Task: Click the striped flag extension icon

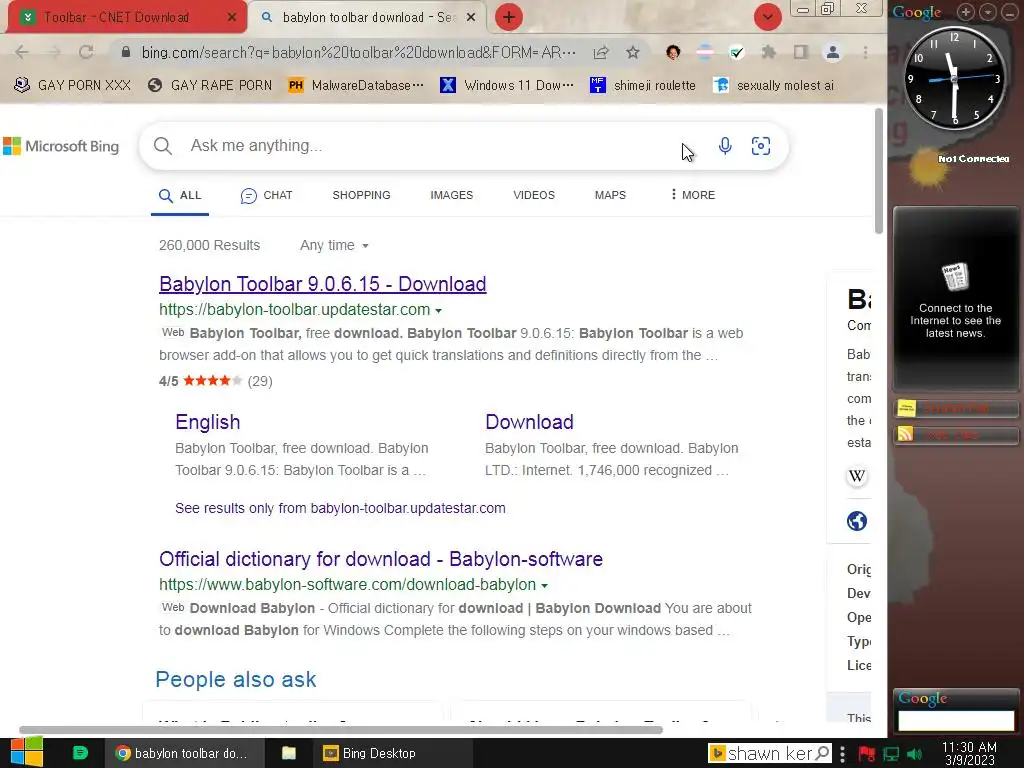Action: (705, 52)
